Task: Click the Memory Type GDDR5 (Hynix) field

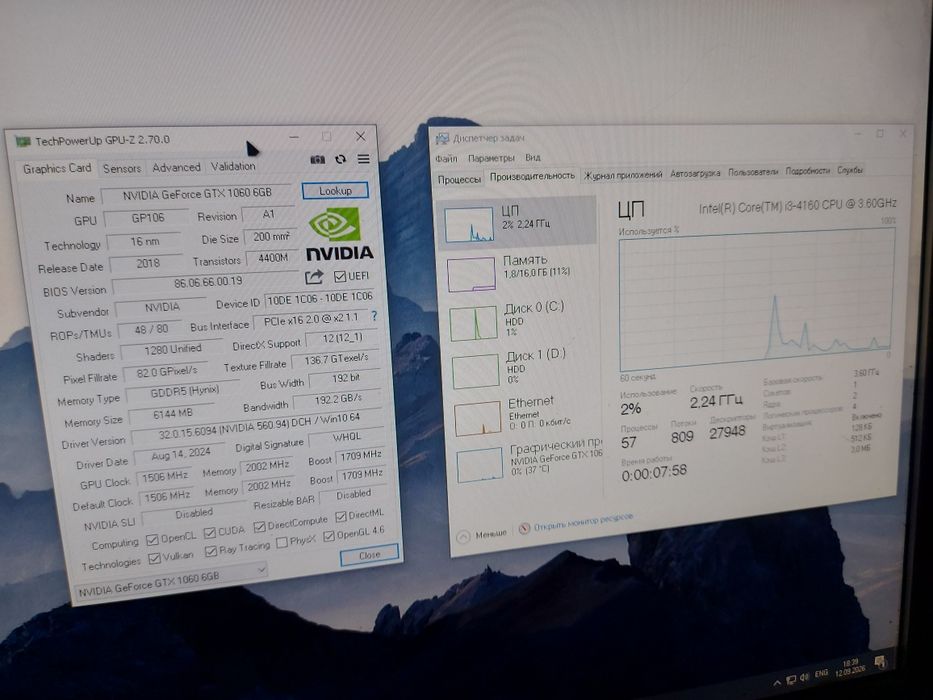Action: tap(184, 392)
